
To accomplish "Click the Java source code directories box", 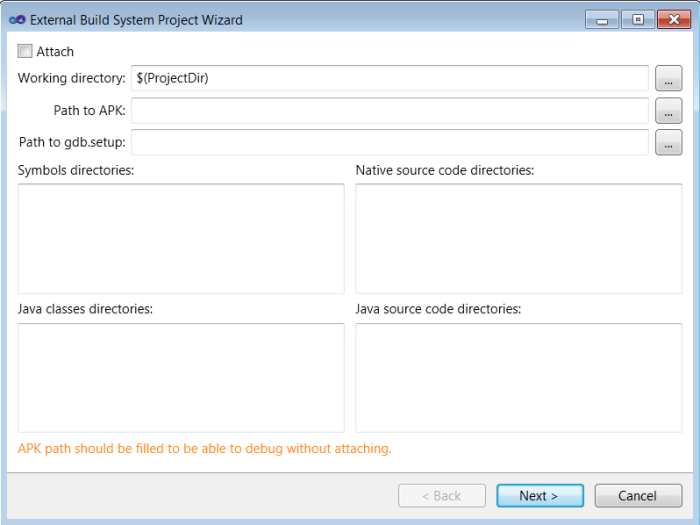I will [519, 377].
